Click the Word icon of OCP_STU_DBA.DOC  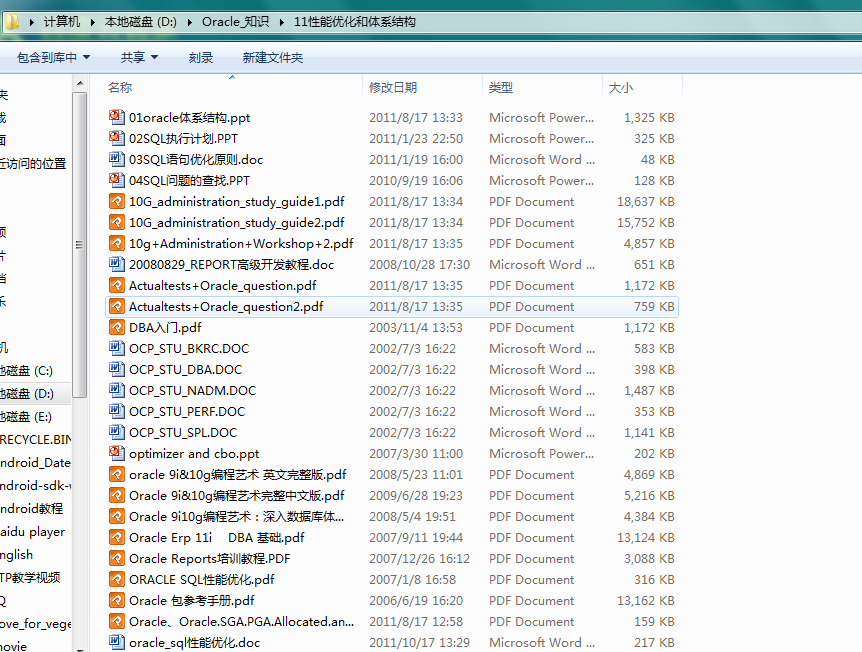point(117,369)
